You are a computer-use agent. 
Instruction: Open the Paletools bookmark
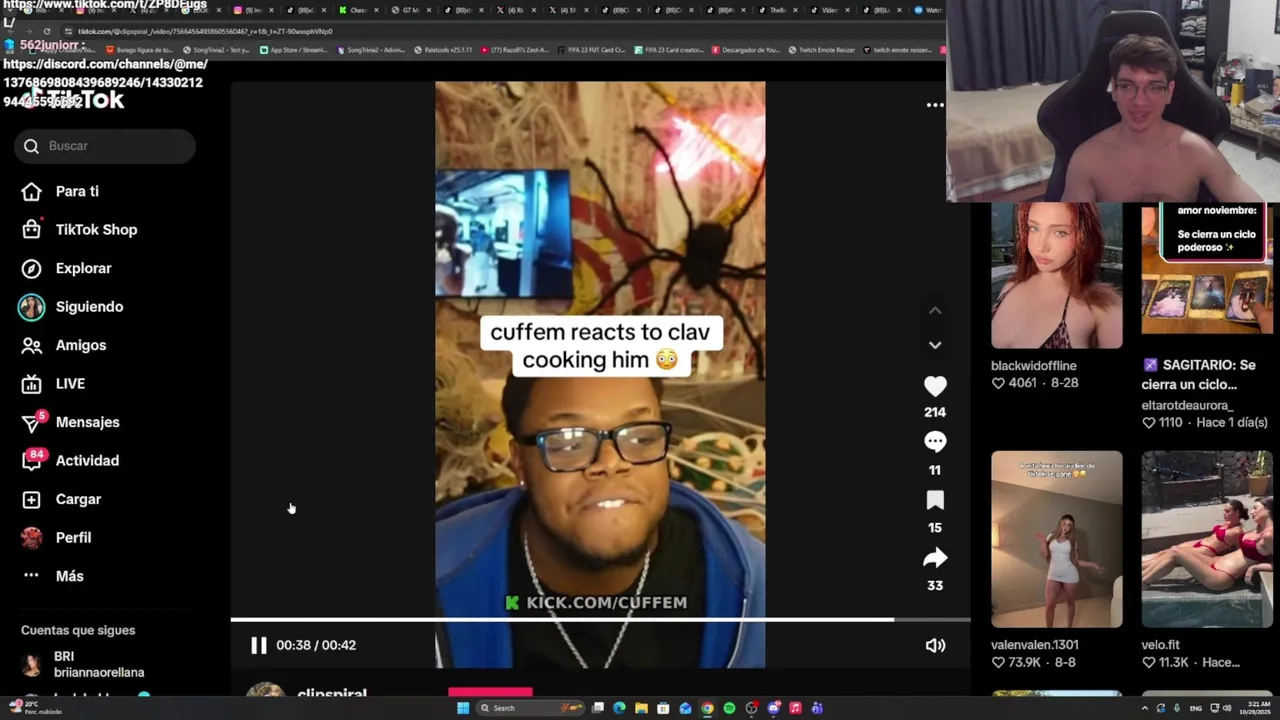(x=442, y=50)
